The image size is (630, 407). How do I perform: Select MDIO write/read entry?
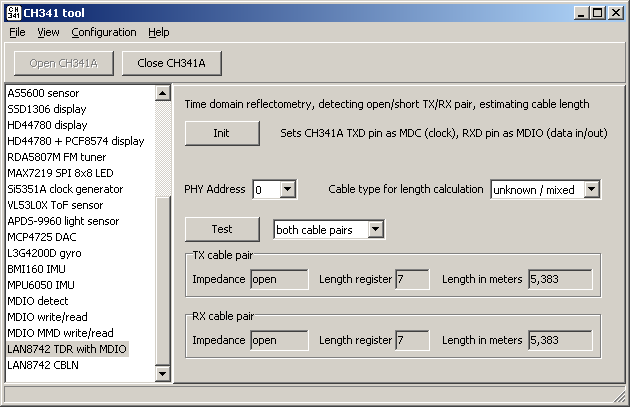click(47, 317)
